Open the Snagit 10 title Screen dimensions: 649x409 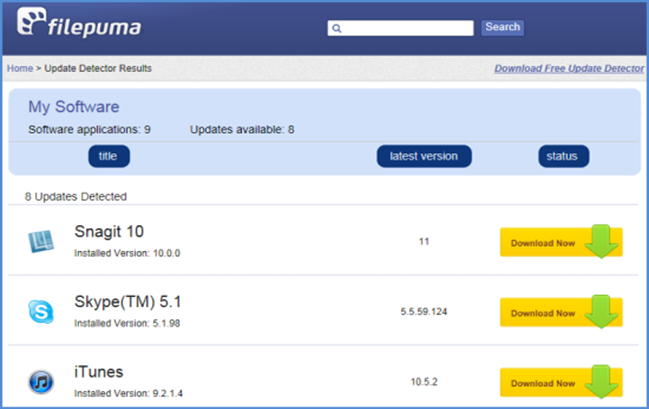[109, 231]
